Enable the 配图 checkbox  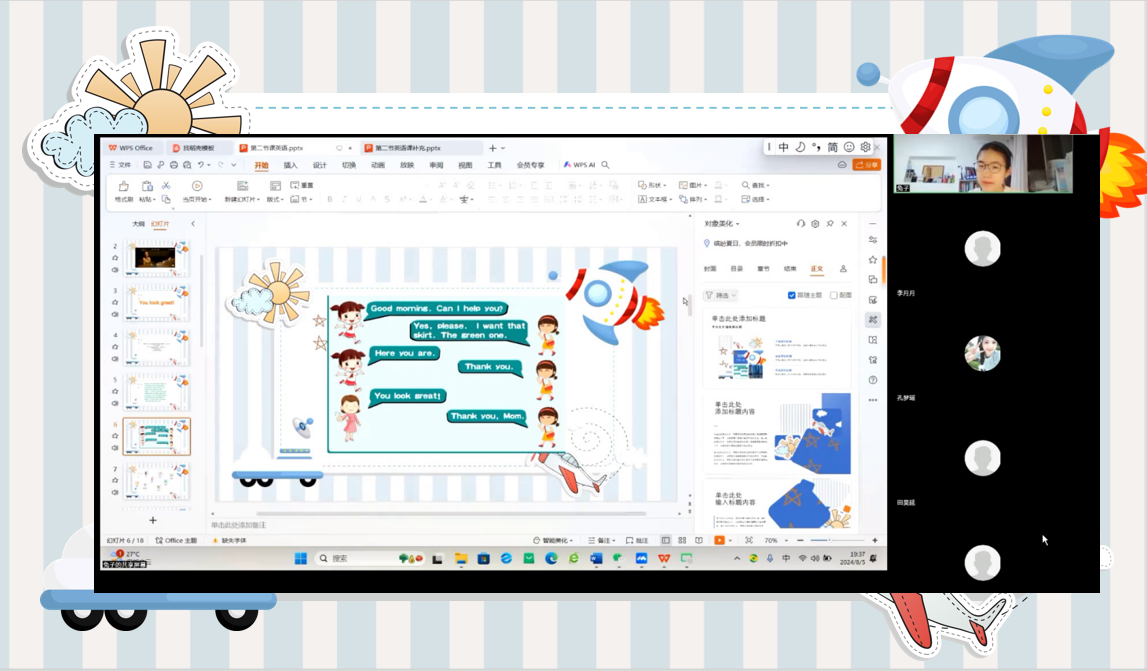click(x=834, y=296)
